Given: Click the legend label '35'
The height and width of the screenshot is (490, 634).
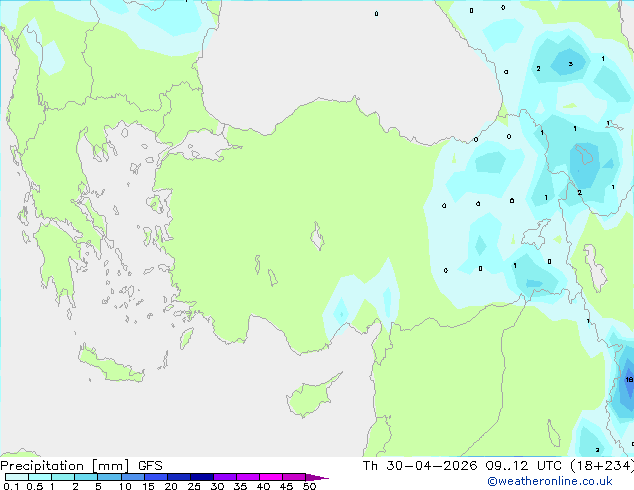Looking at the screenshot, I should coord(240,486).
